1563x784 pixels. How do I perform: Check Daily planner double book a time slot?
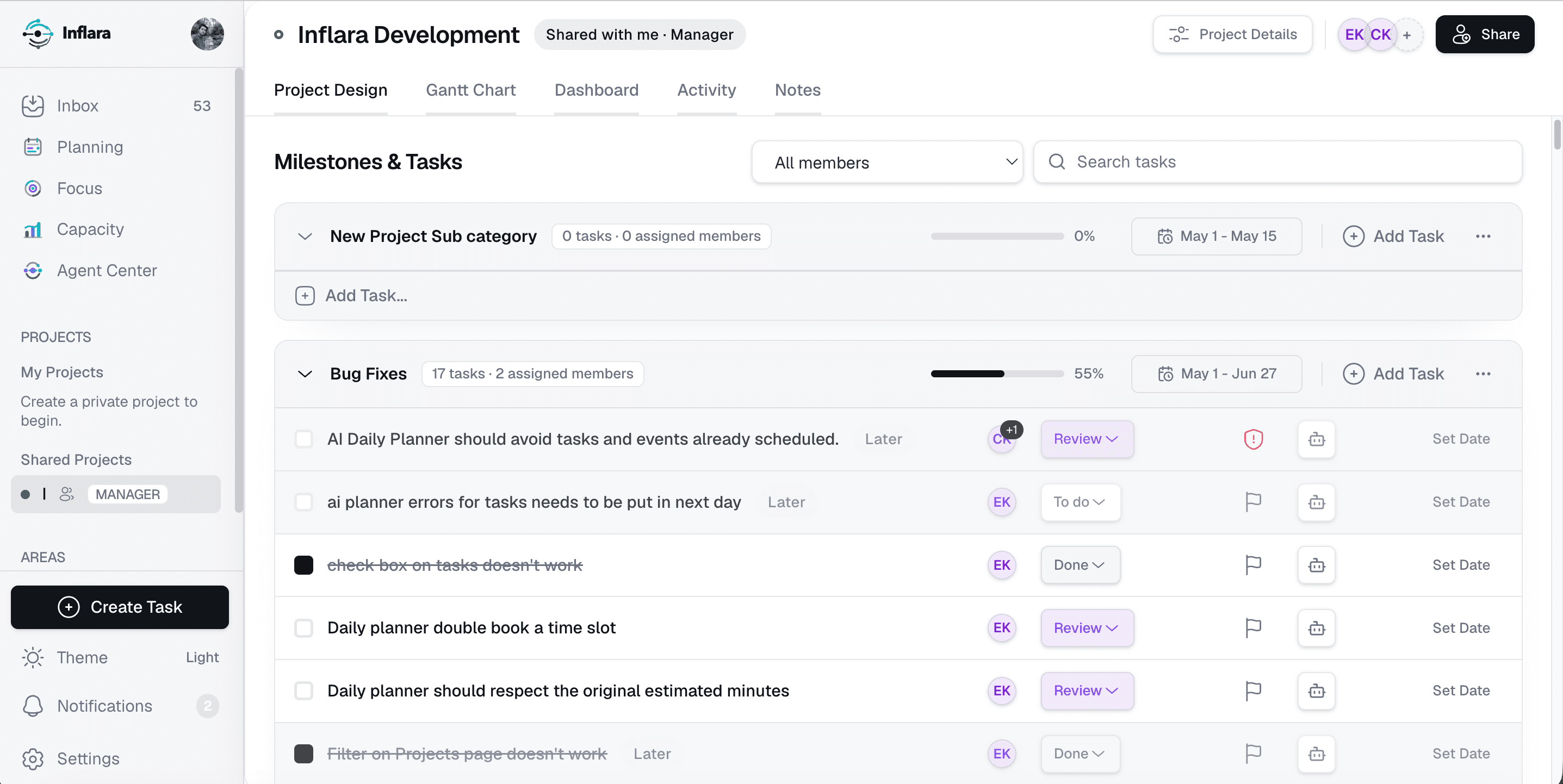[303, 628]
